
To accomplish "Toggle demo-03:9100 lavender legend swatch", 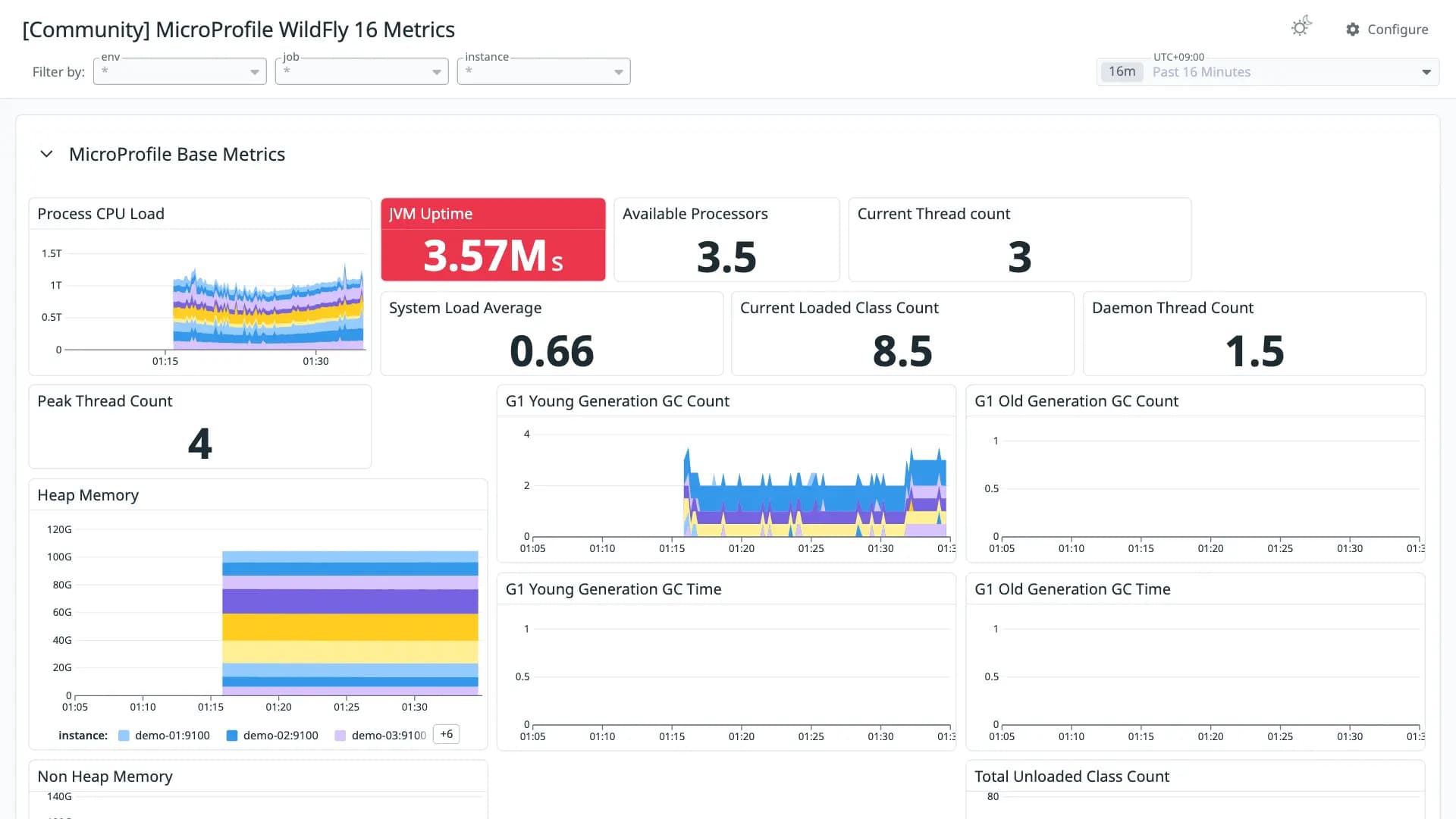I will (x=340, y=736).
